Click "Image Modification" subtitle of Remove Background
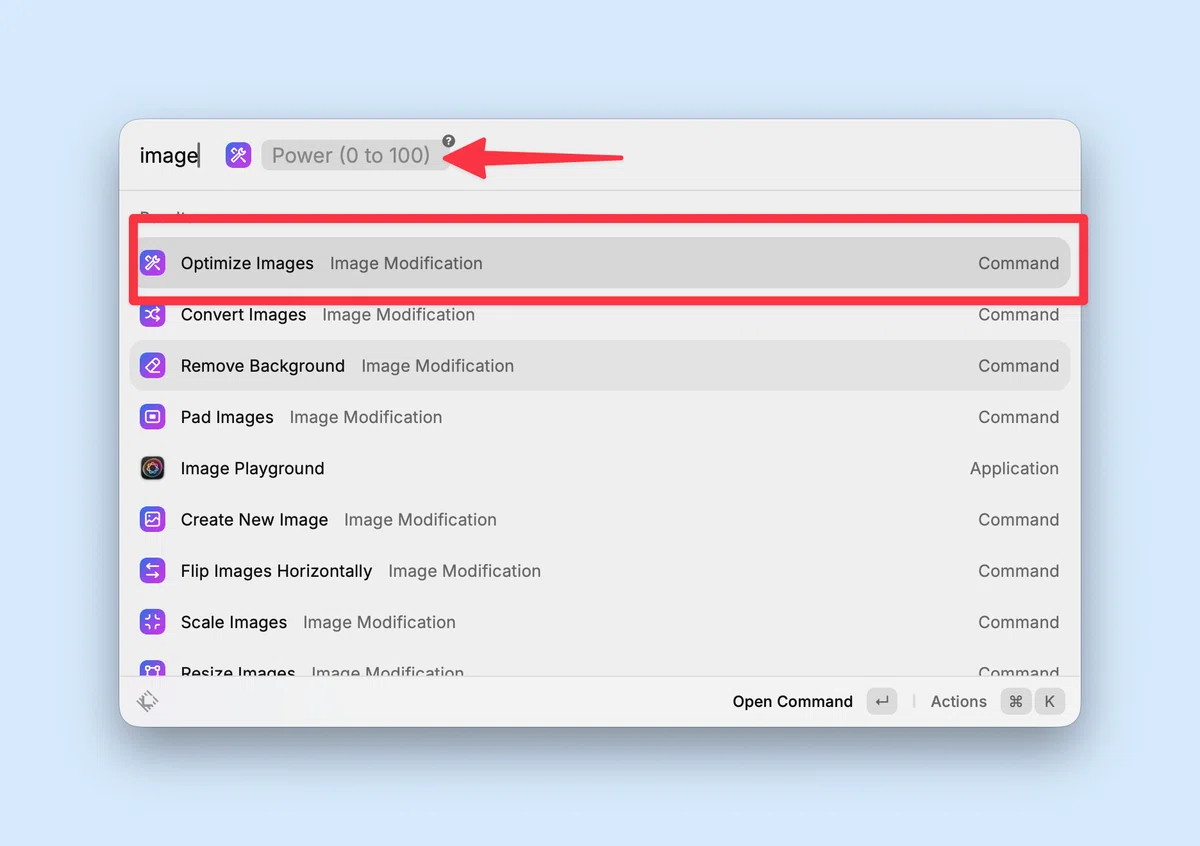 437,366
